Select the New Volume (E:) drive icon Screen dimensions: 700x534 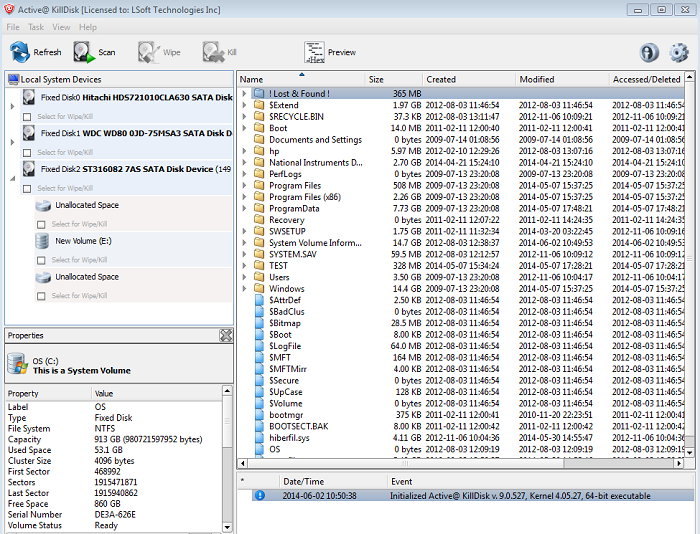point(43,241)
